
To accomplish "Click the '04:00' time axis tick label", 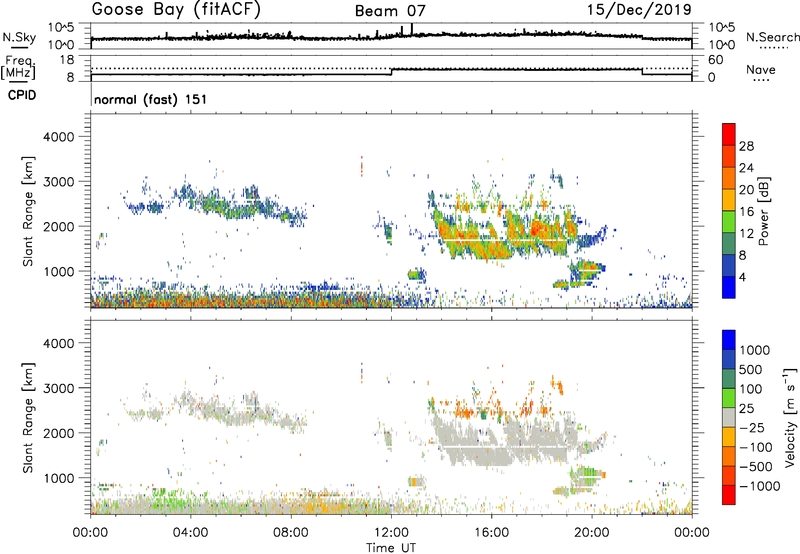I will (x=191, y=533).
